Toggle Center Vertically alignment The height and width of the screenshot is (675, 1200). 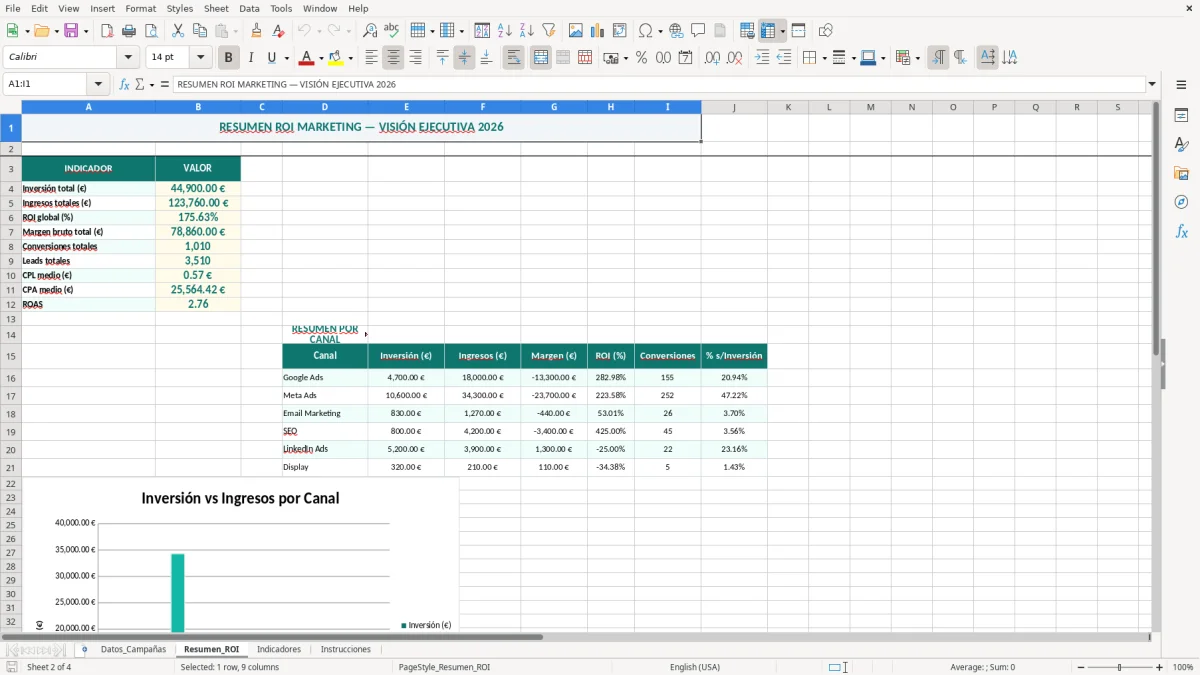tap(464, 58)
